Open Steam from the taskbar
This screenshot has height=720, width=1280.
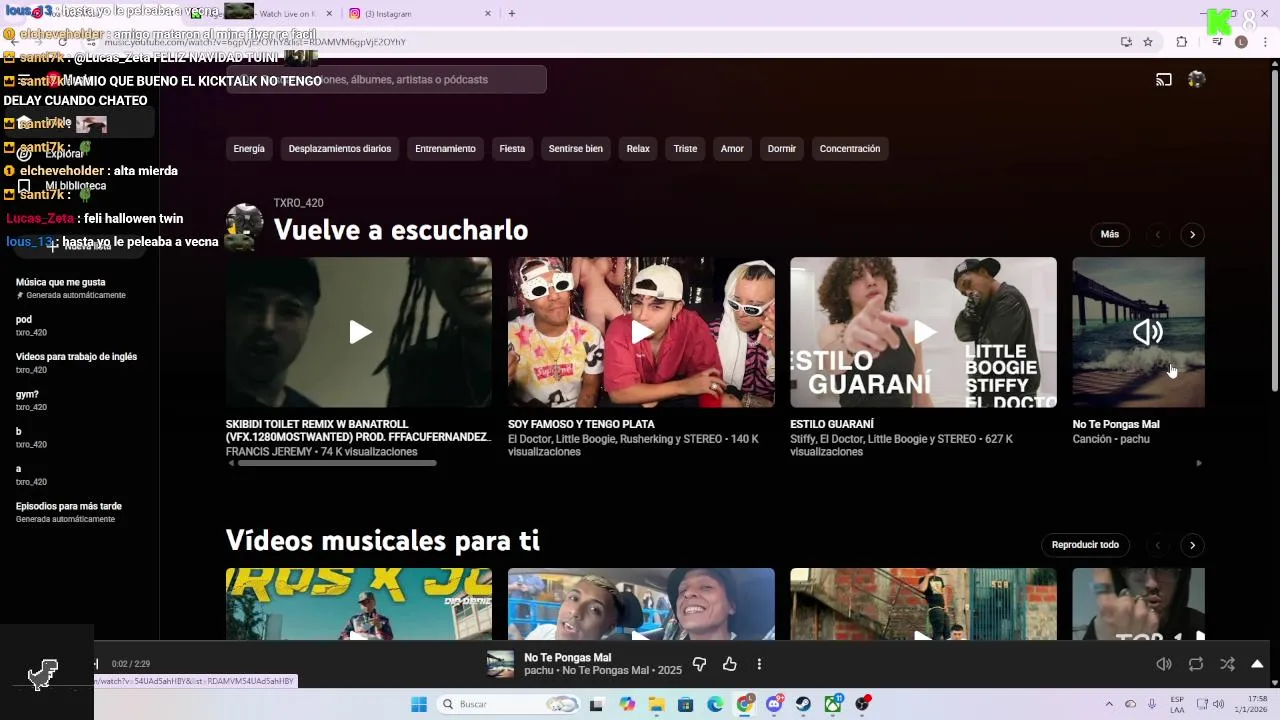tap(803, 704)
